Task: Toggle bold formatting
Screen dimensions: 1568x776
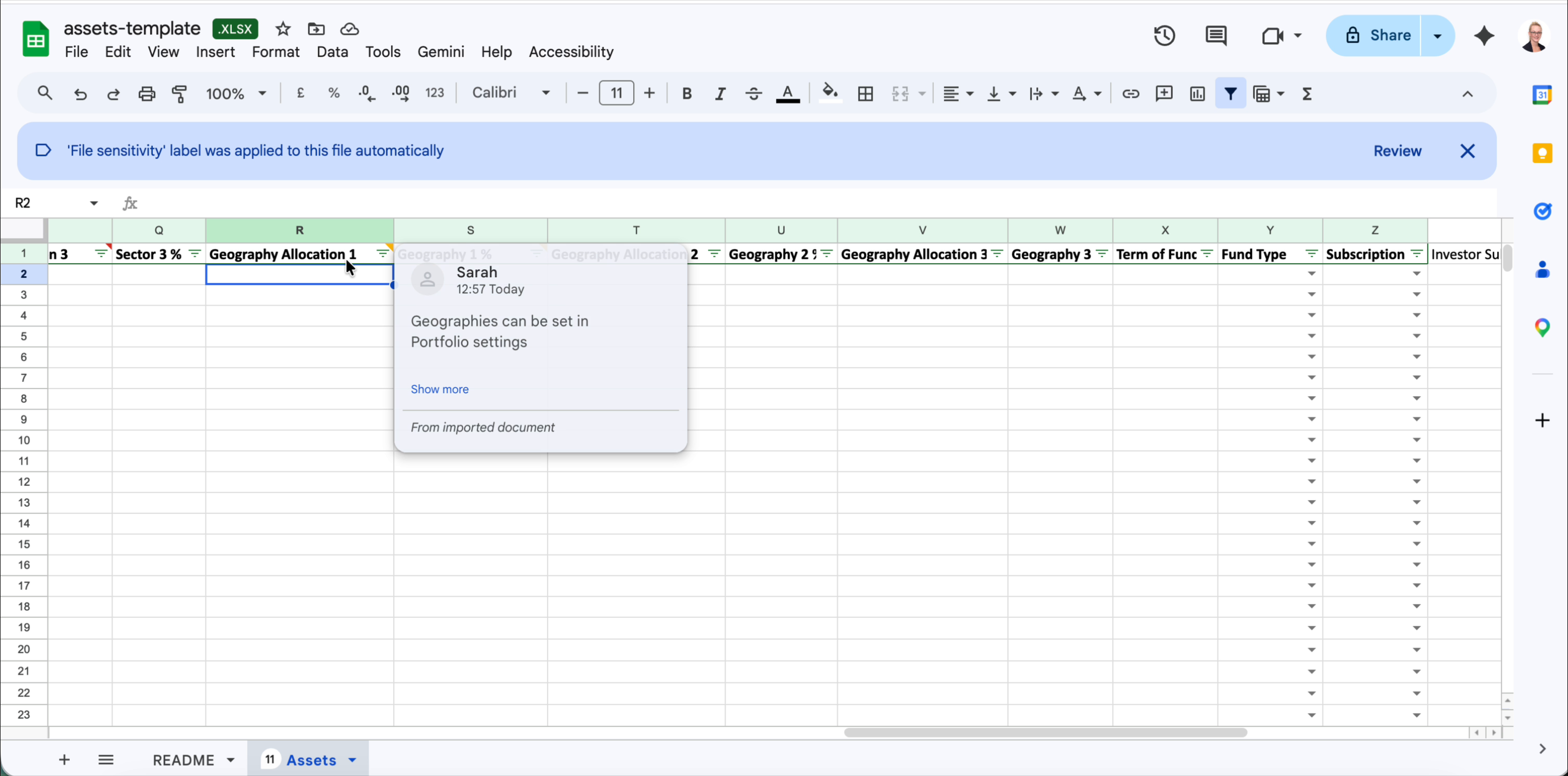Action: (687, 94)
